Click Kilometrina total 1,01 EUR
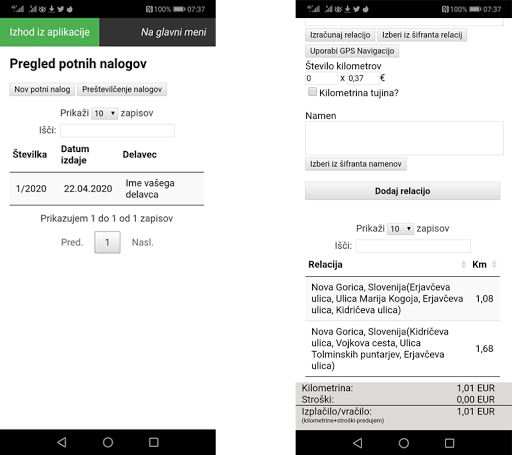This screenshot has height=455, width=512. 476,388
